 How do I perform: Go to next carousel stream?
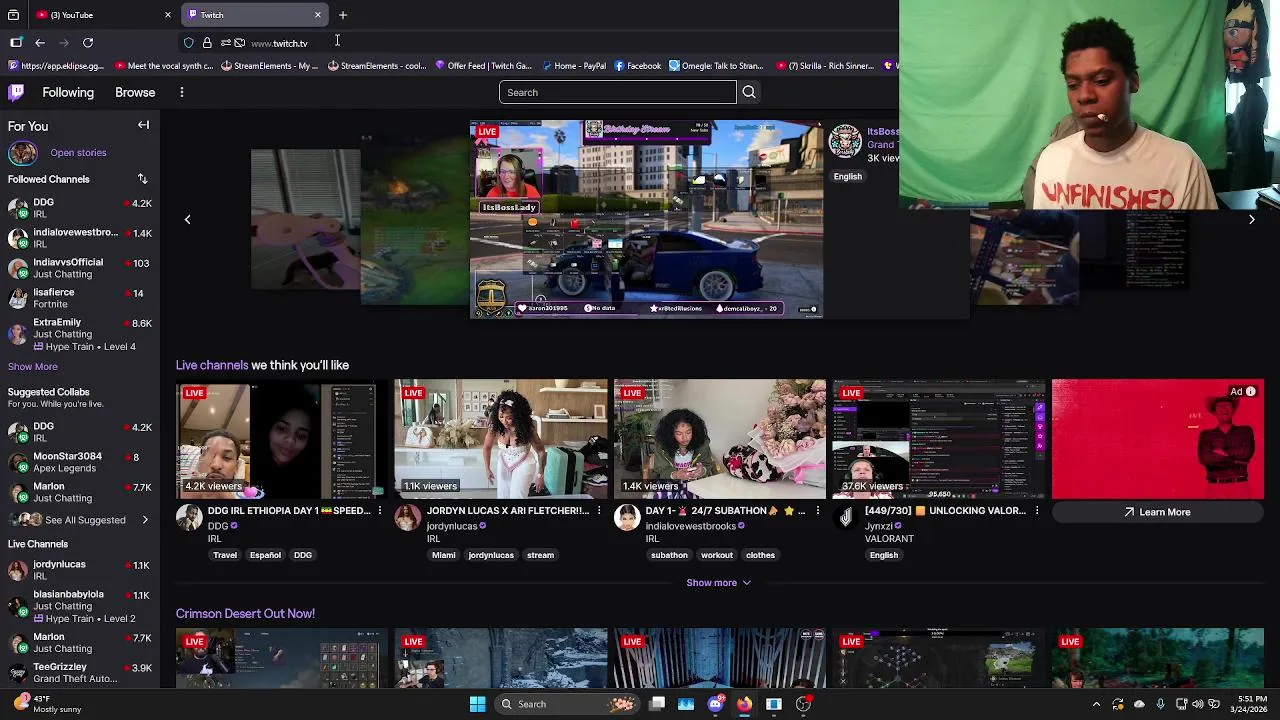1251,219
